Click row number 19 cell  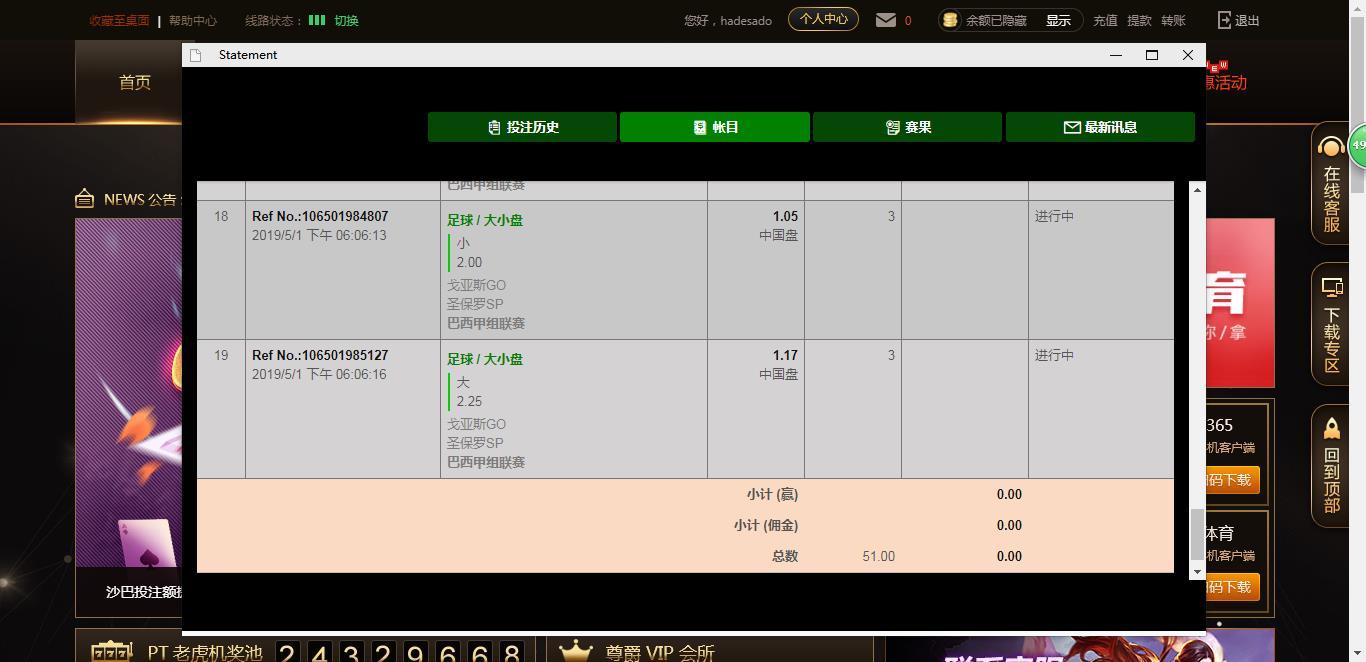coord(221,355)
